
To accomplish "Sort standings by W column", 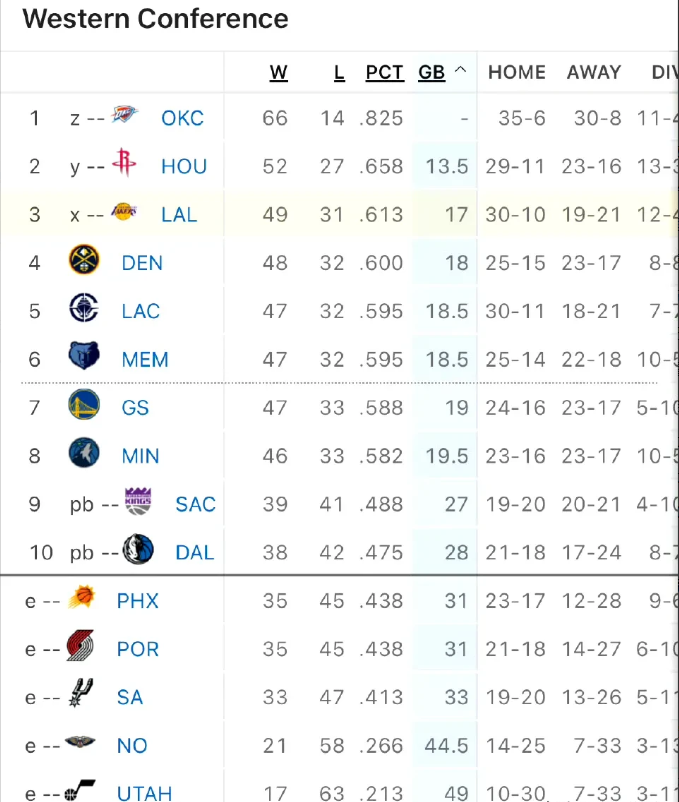I will coord(279,73).
